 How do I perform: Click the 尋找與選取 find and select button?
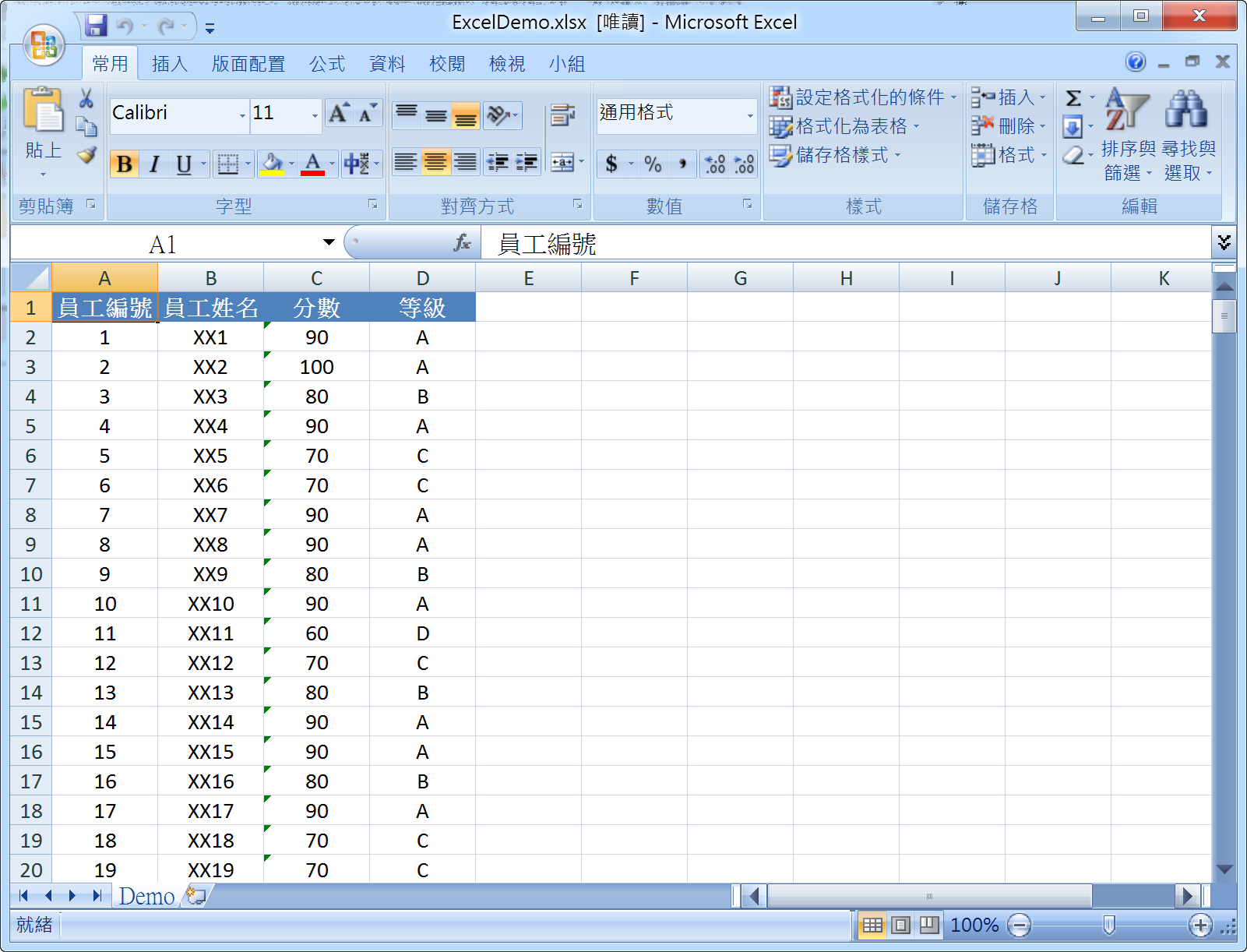coord(1189,134)
